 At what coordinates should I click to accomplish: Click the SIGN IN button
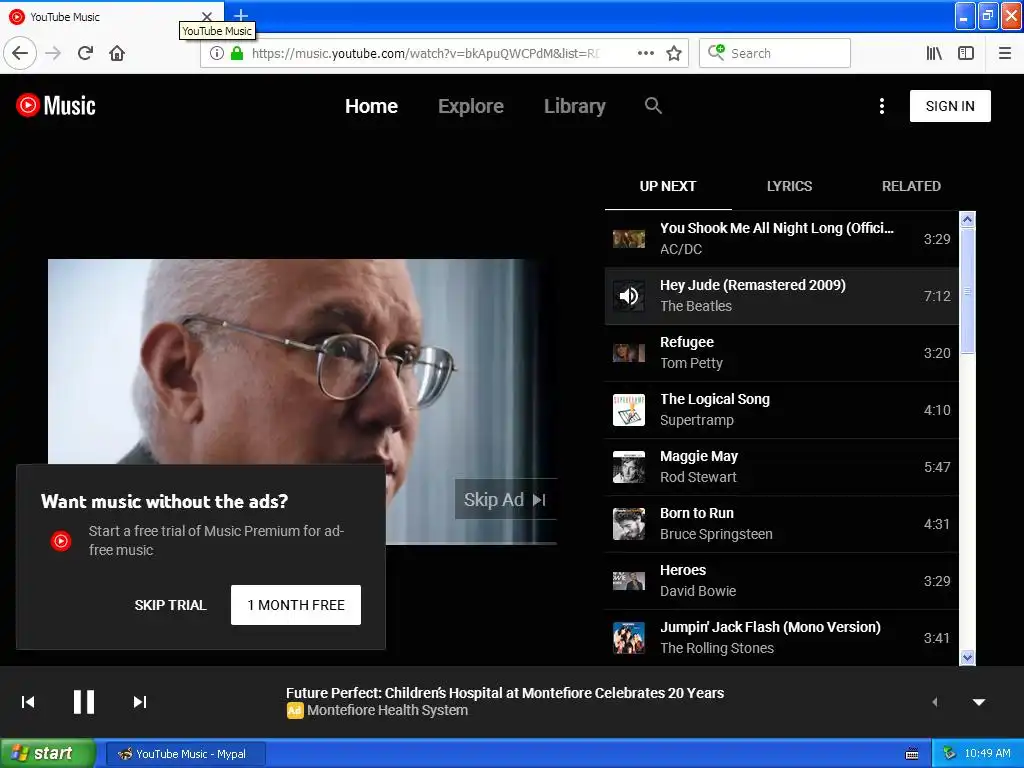(950, 106)
